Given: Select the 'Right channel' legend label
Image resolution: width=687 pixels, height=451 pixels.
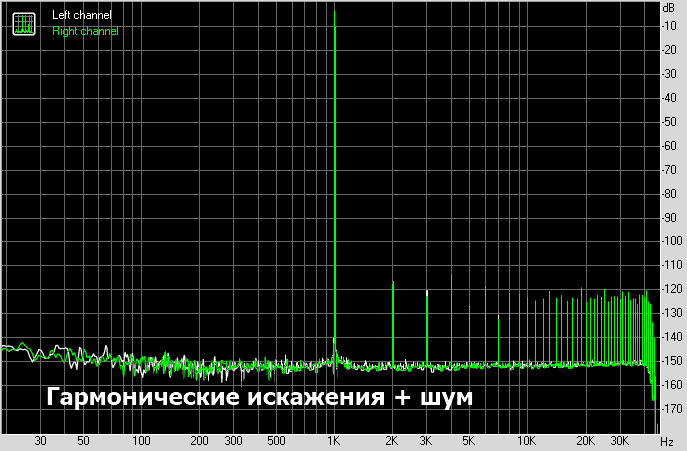Looking at the screenshot, I should (85, 31).
